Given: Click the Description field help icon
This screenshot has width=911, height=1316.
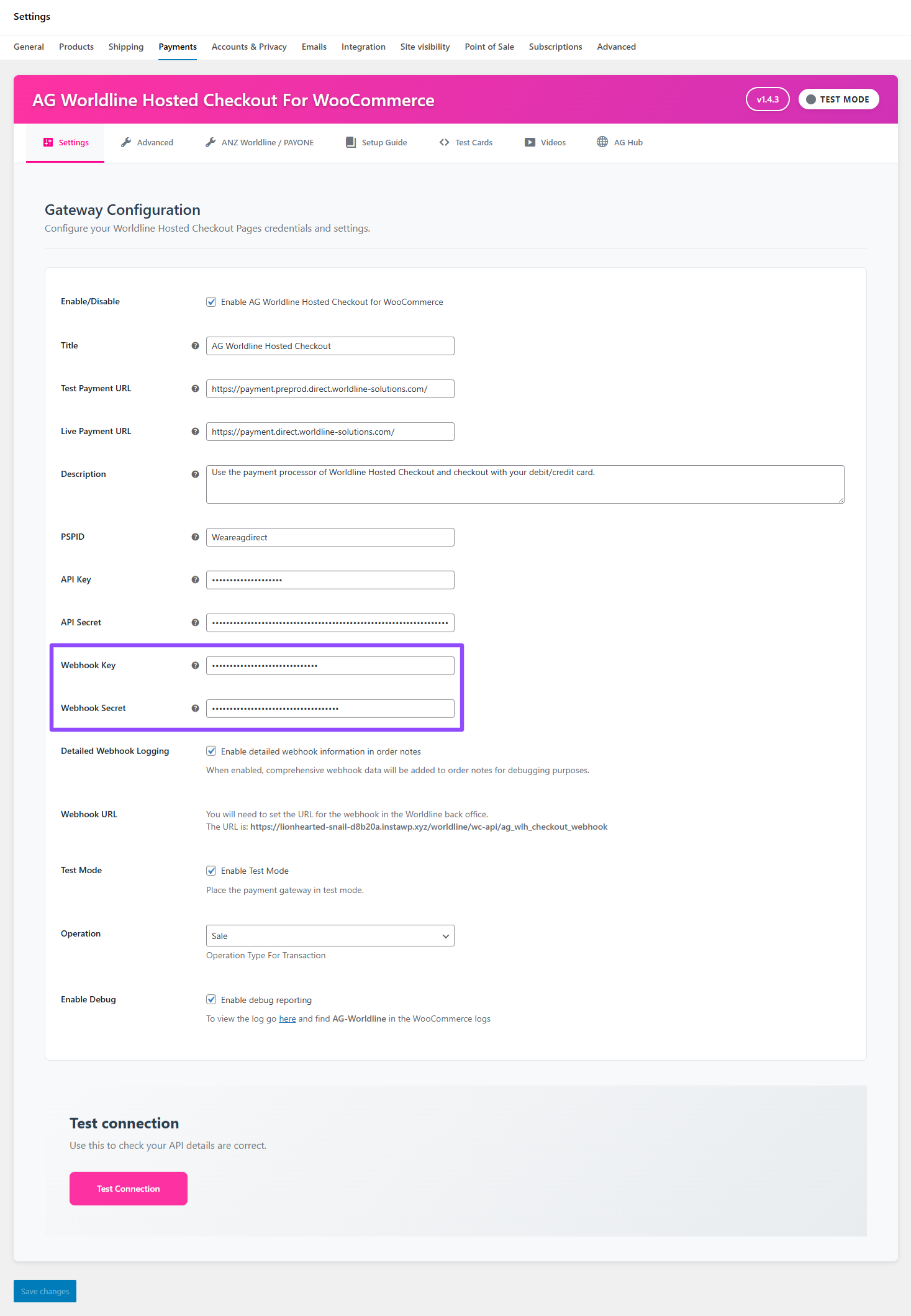Looking at the screenshot, I should 195,474.
